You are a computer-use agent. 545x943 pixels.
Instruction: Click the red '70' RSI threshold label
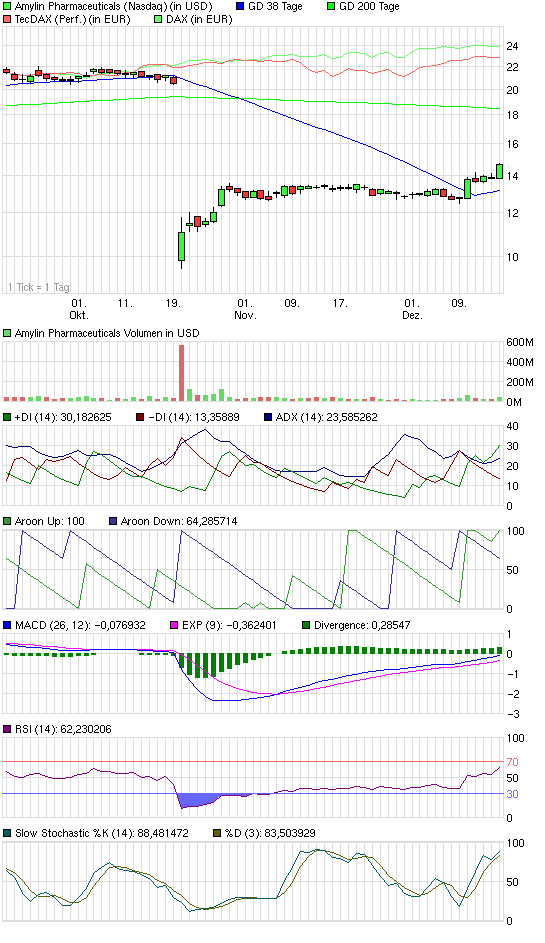coord(513,762)
